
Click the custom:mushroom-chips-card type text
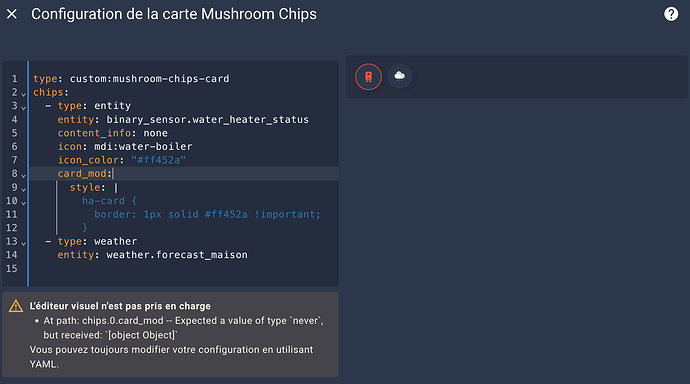pyautogui.click(x=150, y=79)
